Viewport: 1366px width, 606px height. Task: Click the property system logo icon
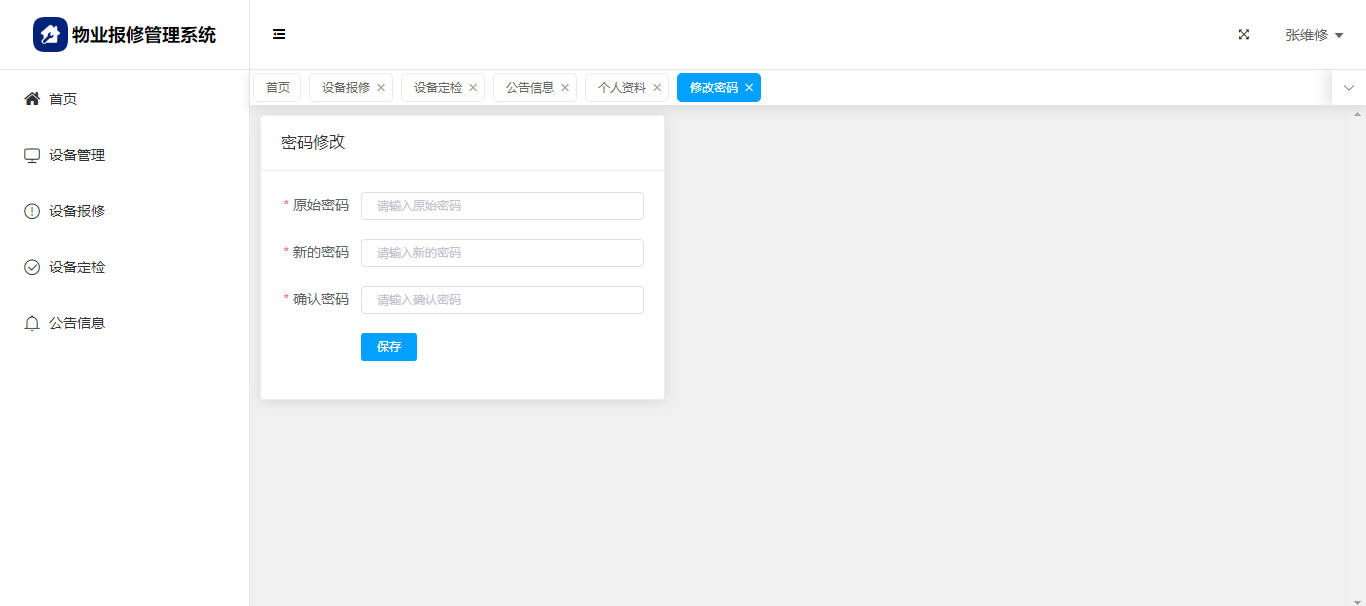click(x=50, y=35)
